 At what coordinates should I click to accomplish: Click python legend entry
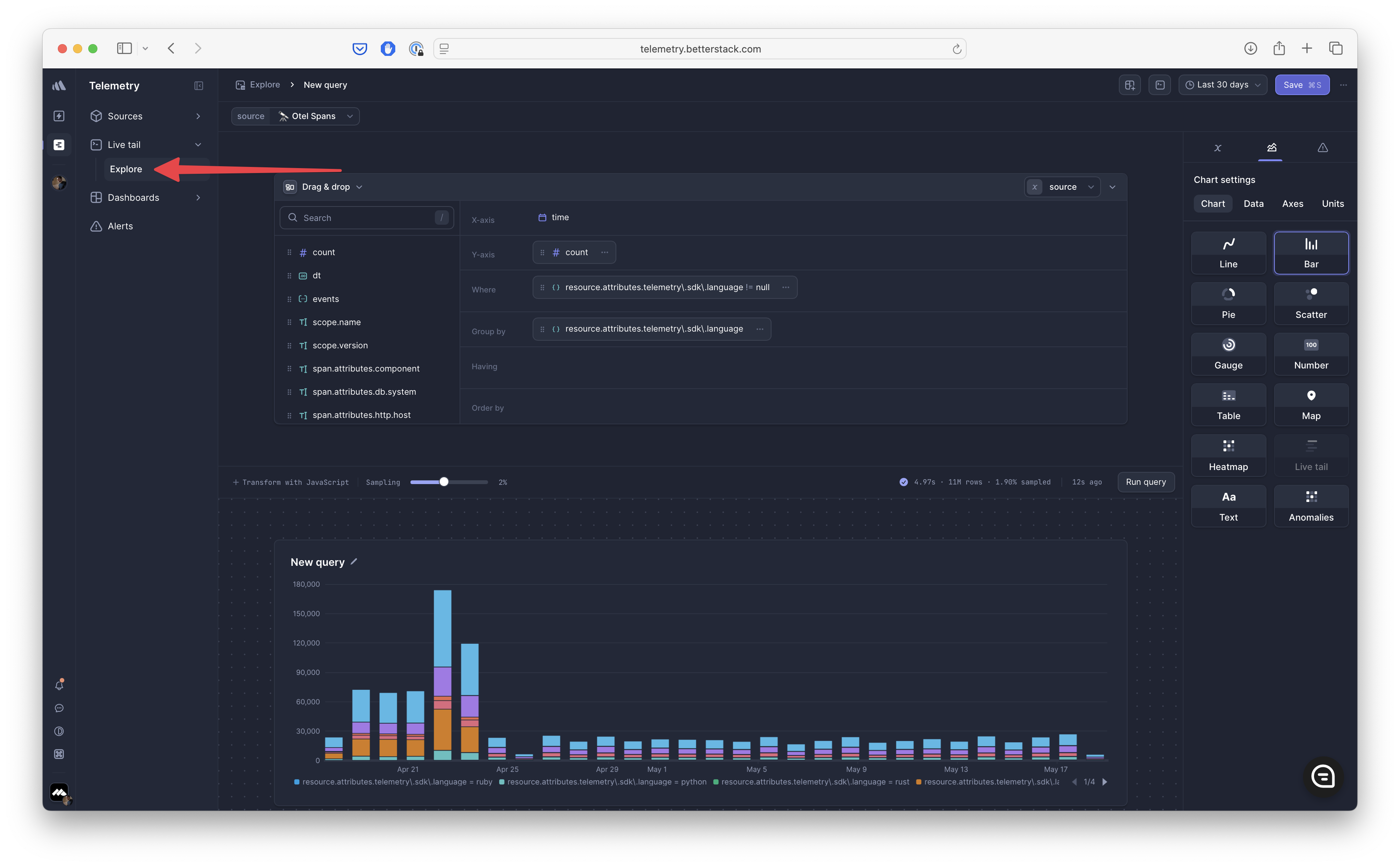coord(602,781)
